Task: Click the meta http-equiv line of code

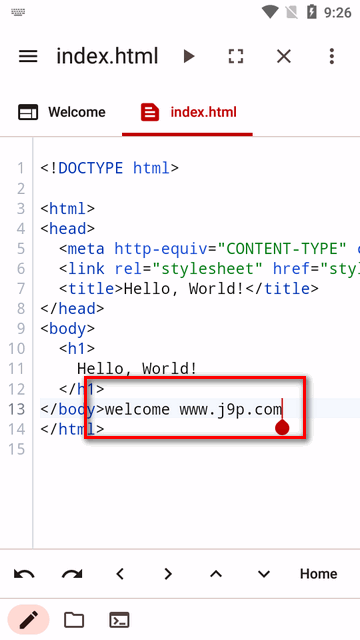Action: (x=209, y=248)
